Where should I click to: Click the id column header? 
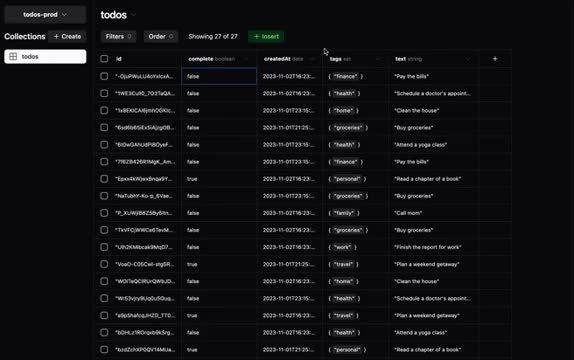tap(119, 59)
